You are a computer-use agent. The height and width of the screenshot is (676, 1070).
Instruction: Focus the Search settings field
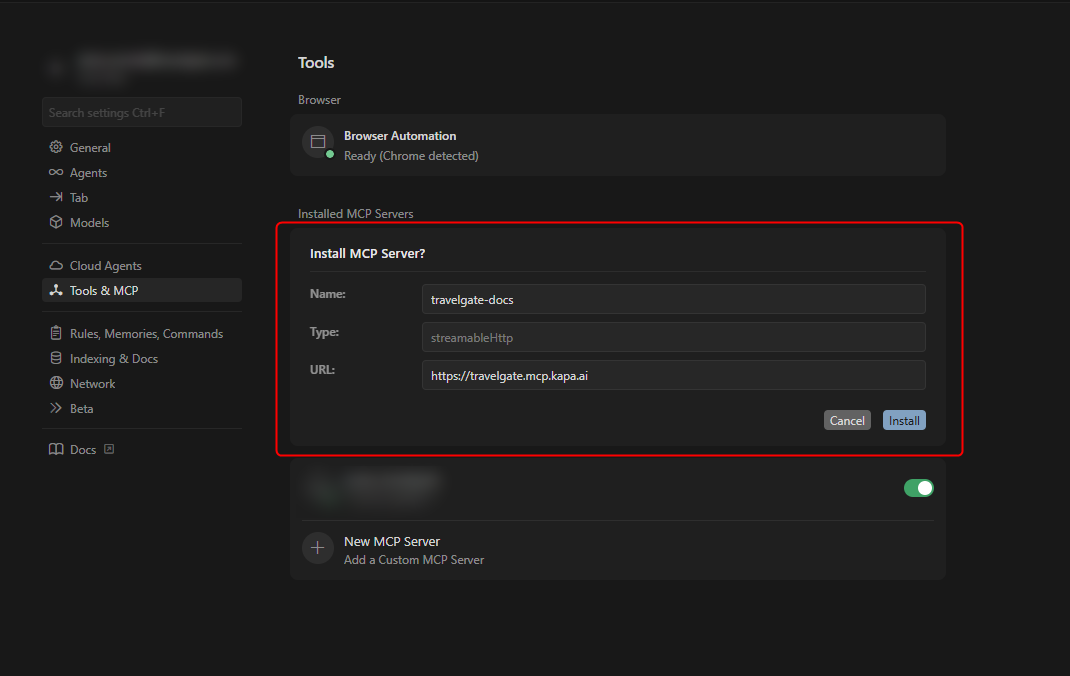142,113
